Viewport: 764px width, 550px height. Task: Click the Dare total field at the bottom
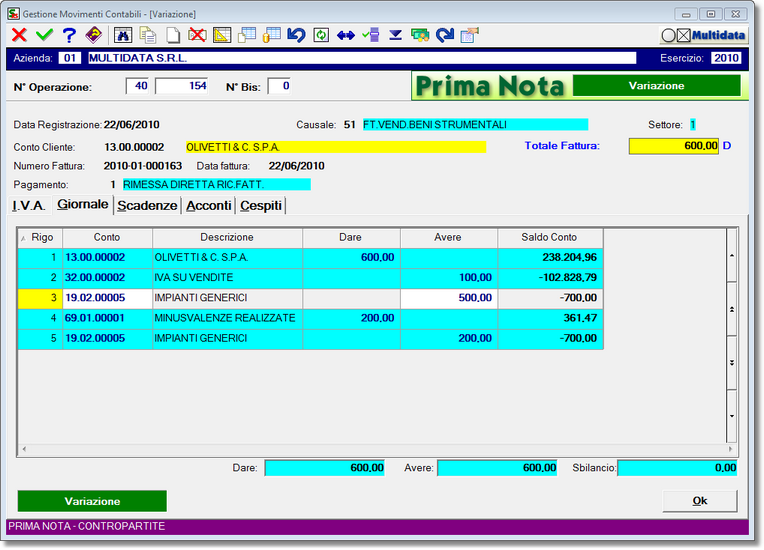pyautogui.click(x=325, y=468)
